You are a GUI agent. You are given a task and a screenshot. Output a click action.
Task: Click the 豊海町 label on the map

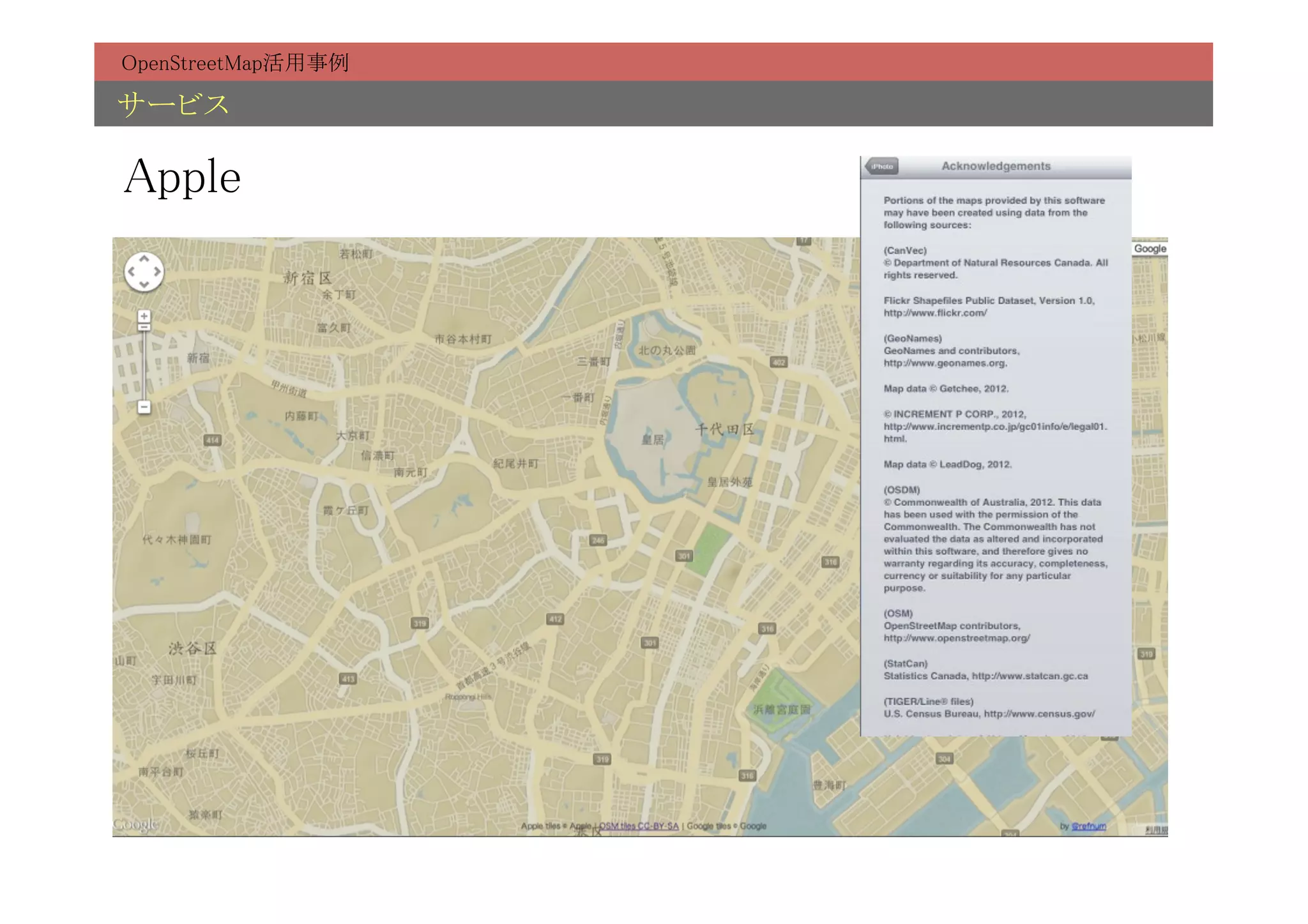point(829,785)
